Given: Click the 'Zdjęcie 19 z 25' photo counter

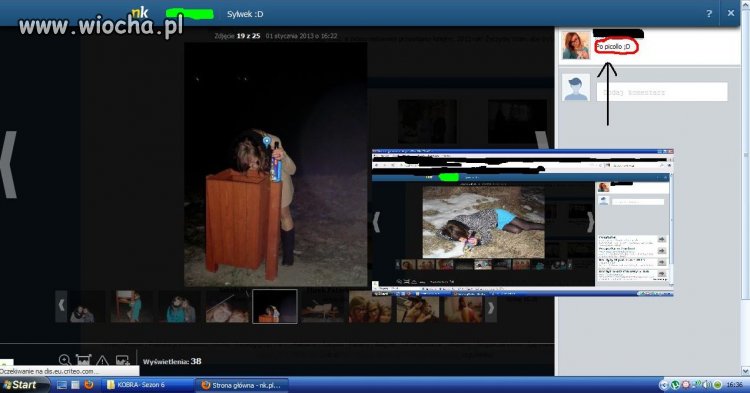Looking at the screenshot, I should pyautogui.click(x=237, y=36).
